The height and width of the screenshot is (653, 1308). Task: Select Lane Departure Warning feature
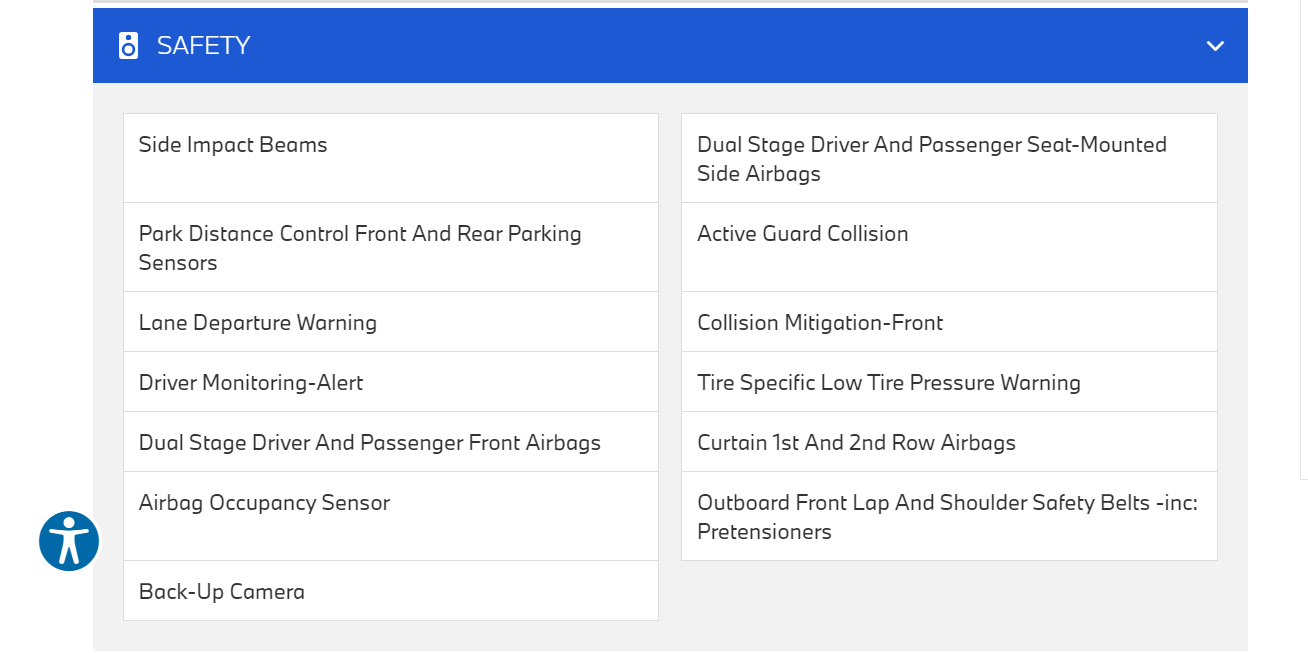[258, 323]
